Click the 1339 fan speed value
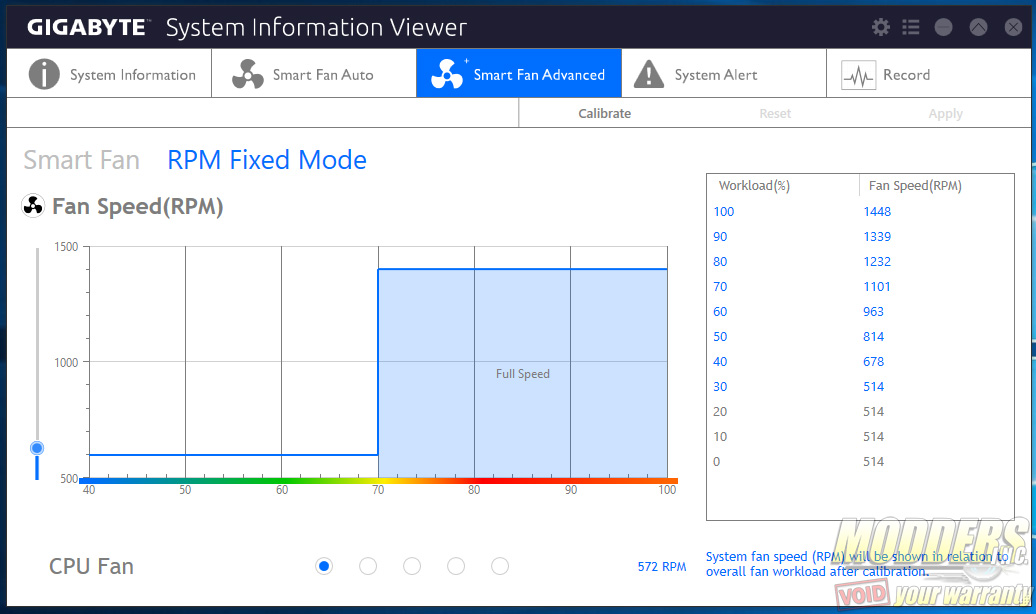 pyautogui.click(x=877, y=237)
